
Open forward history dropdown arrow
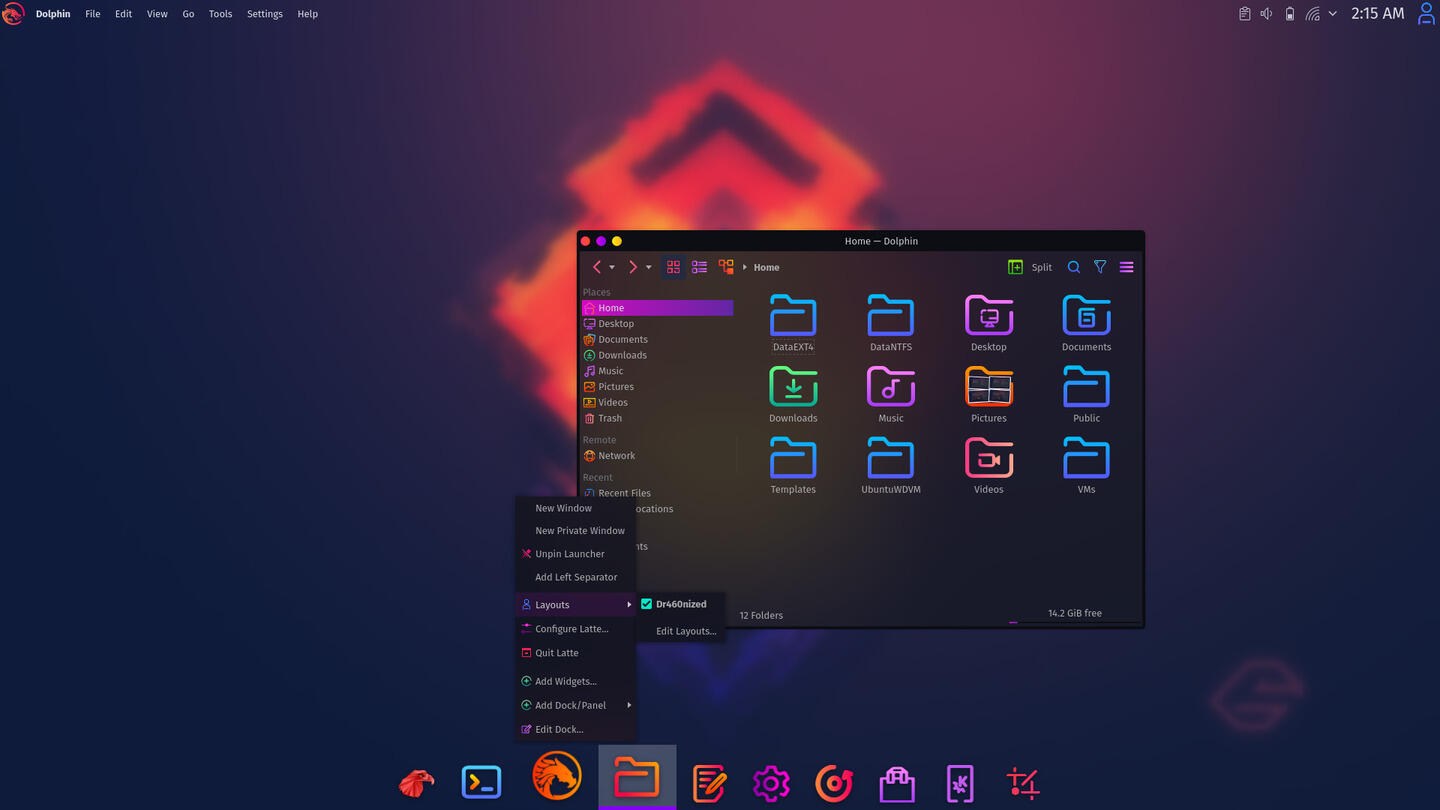tap(648, 268)
